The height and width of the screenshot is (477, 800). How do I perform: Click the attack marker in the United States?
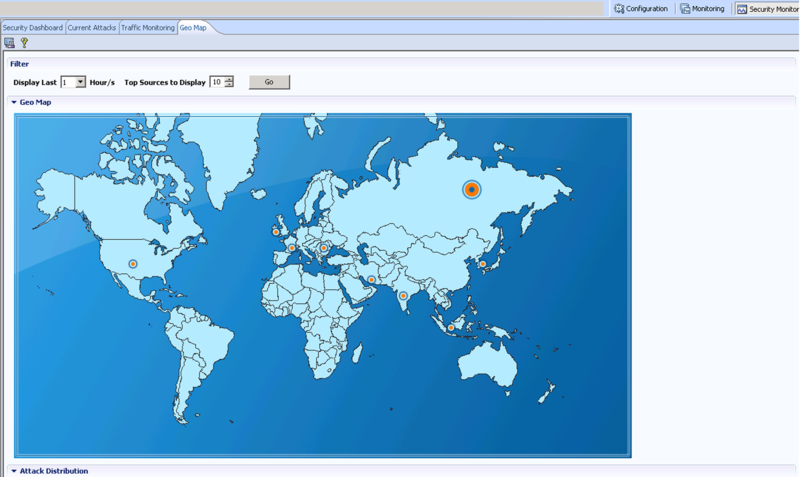(133, 264)
